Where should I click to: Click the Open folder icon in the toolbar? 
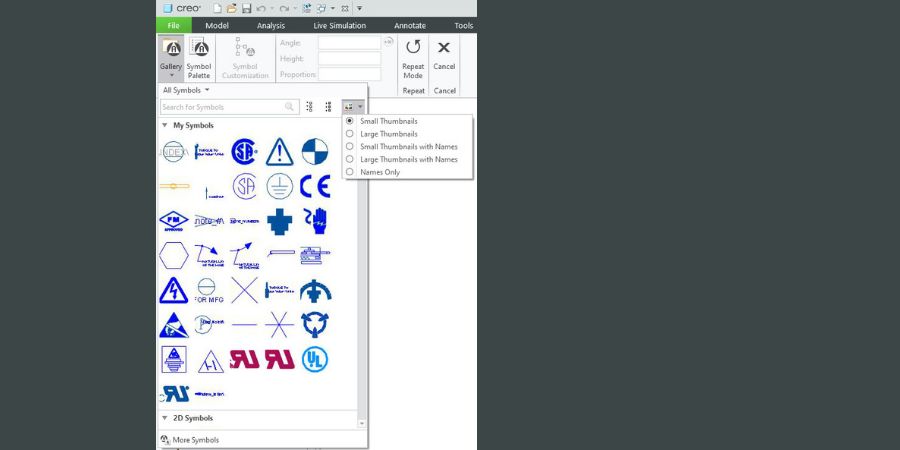click(232, 8)
